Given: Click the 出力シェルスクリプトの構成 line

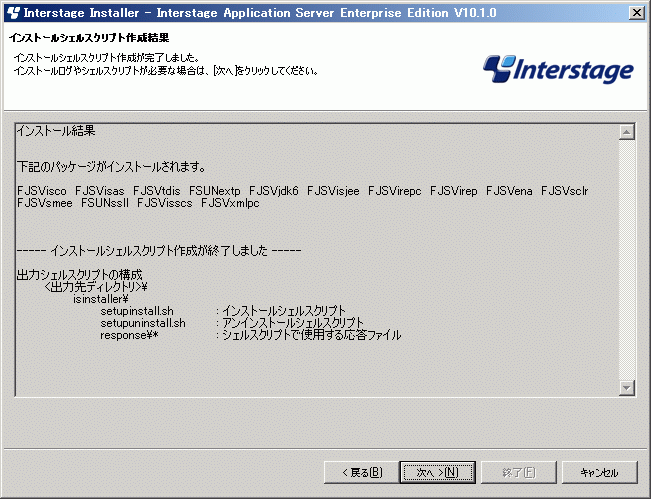Looking at the screenshot, I should (79, 275).
